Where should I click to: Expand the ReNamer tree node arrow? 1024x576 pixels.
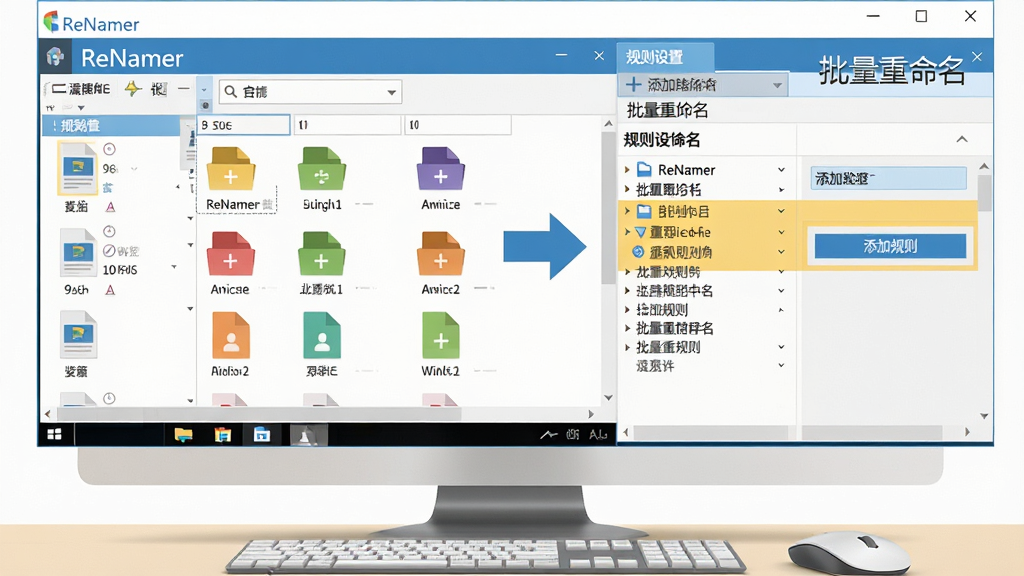click(x=627, y=170)
